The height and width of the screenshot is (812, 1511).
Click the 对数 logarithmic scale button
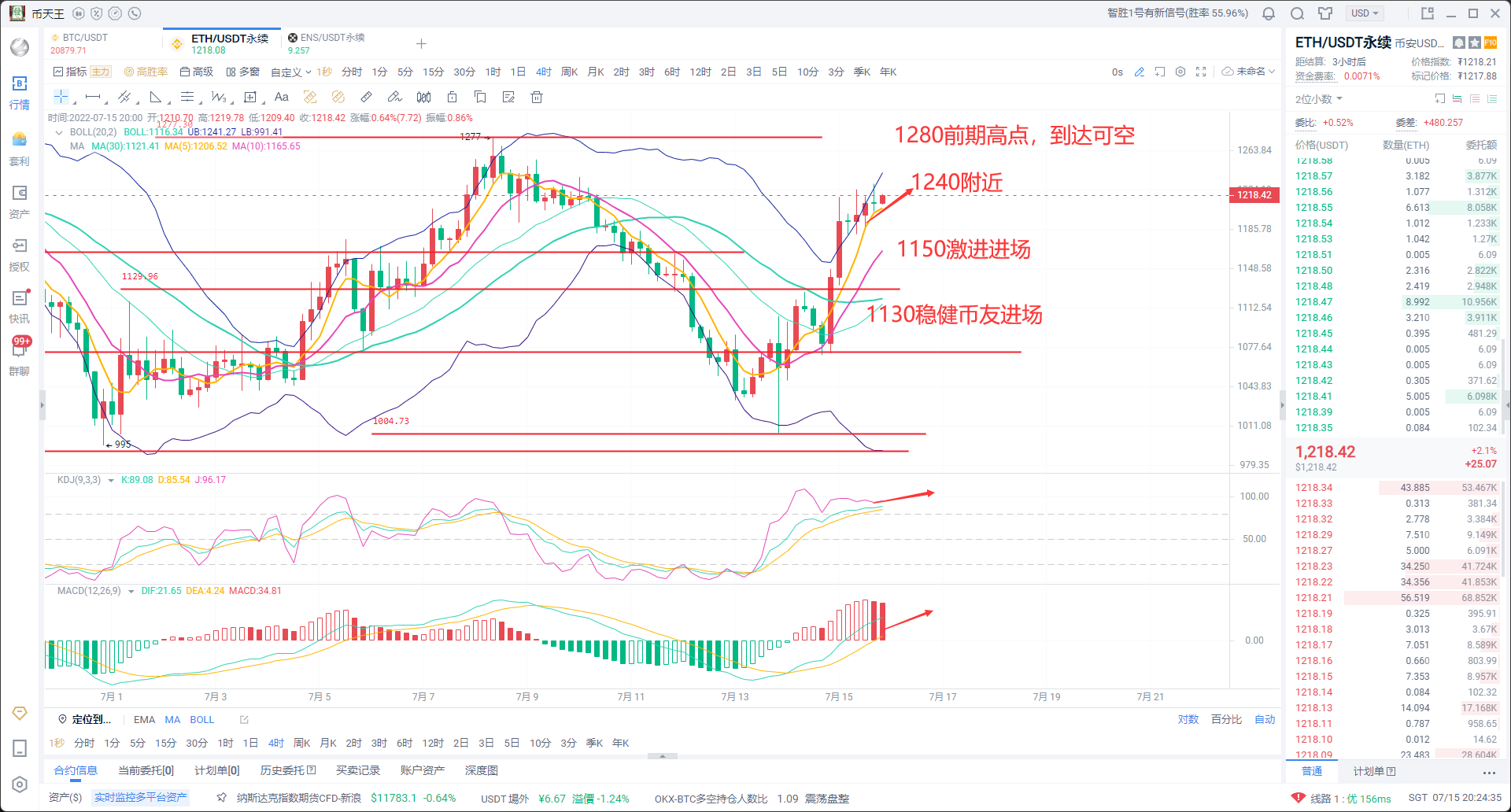1188,719
